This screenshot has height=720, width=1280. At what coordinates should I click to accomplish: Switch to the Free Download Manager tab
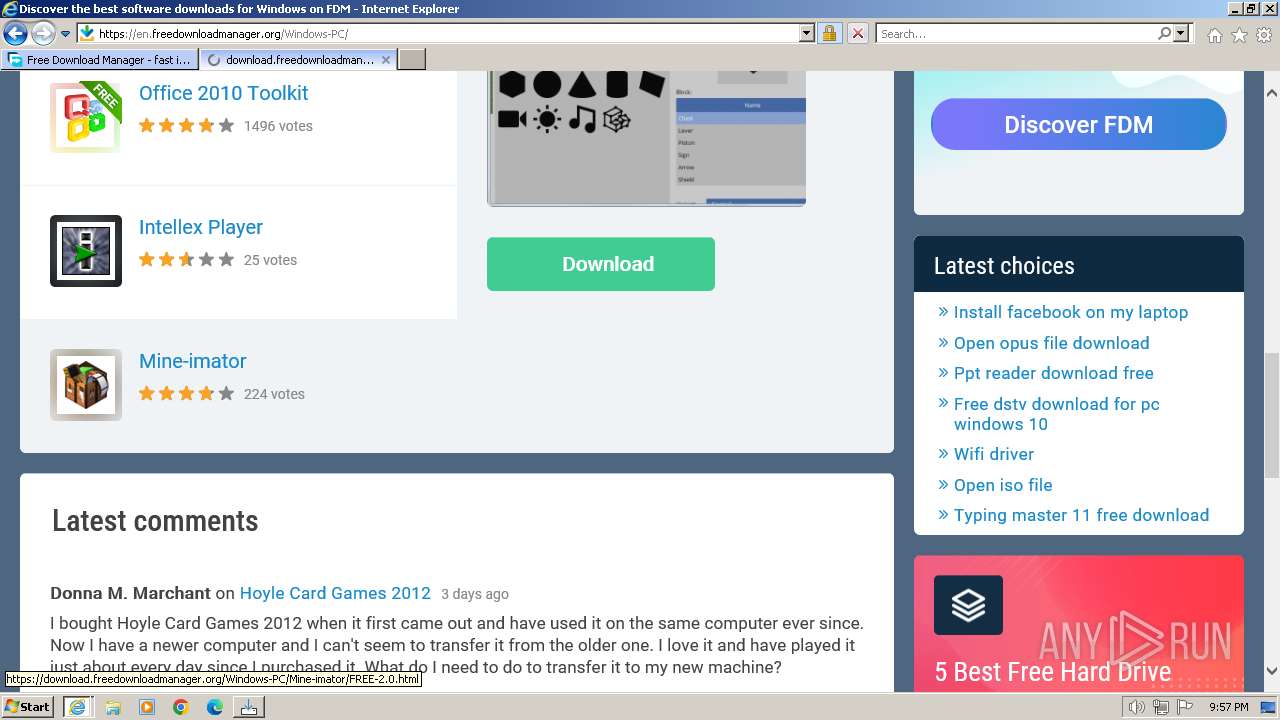tap(100, 59)
